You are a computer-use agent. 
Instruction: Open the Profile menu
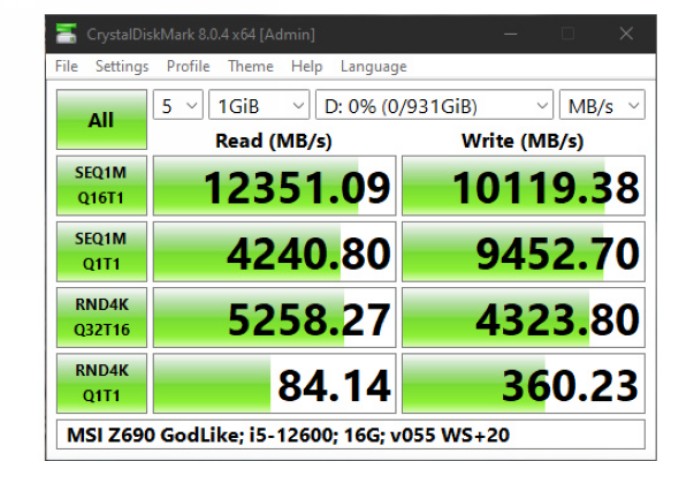(x=188, y=66)
